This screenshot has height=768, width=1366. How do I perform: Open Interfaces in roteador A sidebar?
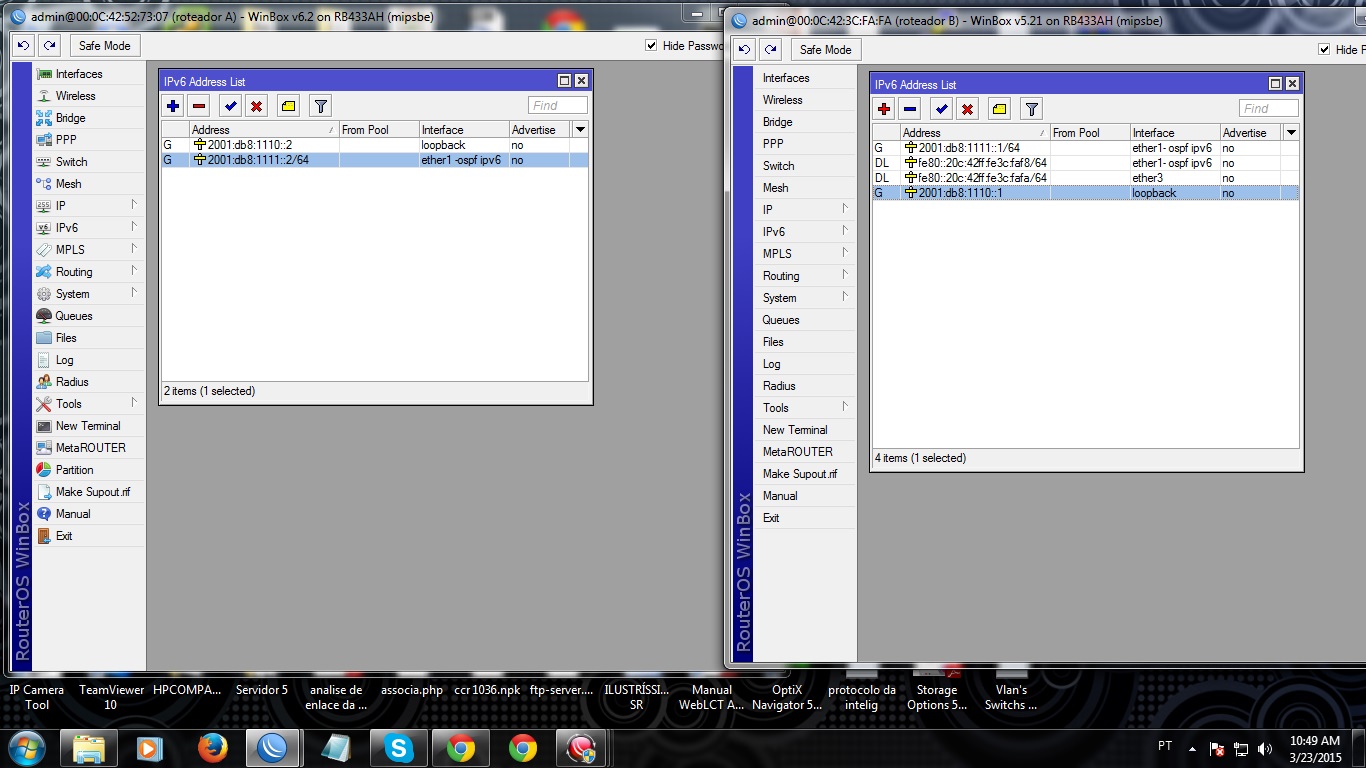(x=89, y=74)
